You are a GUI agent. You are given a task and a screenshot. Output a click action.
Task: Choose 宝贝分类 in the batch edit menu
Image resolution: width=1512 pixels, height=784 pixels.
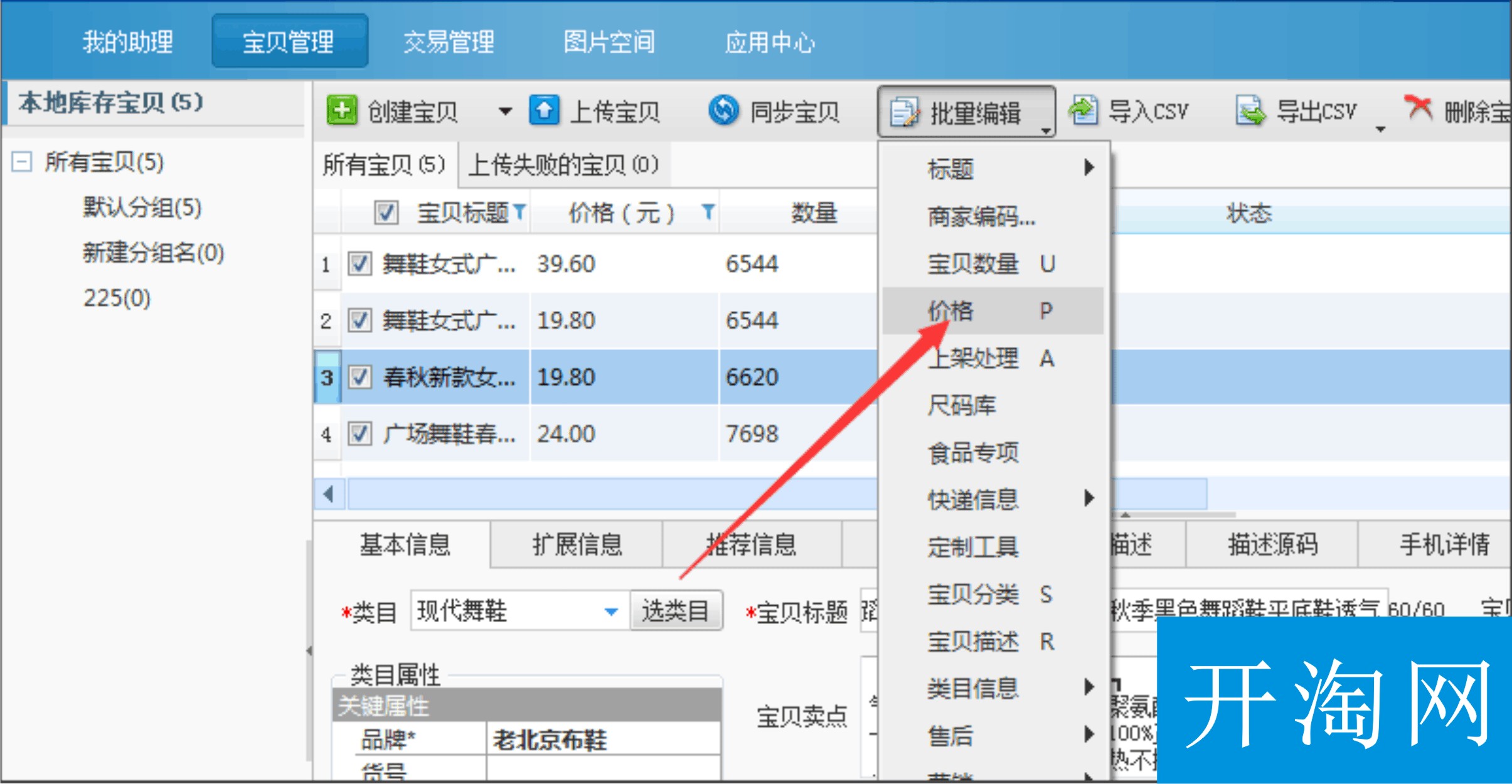click(x=993, y=594)
